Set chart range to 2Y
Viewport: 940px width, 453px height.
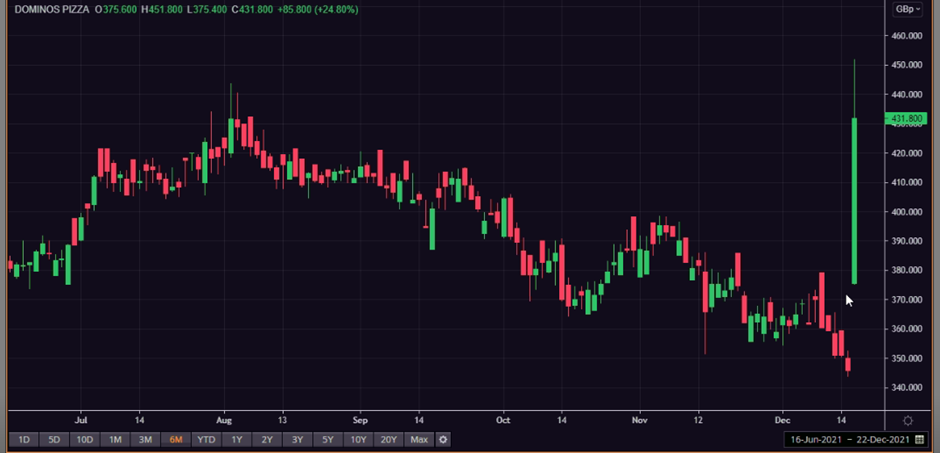click(267, 440)
